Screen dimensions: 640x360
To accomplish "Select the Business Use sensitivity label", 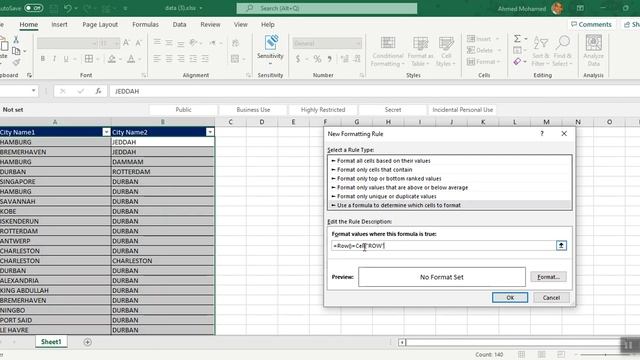I will 253,110.
